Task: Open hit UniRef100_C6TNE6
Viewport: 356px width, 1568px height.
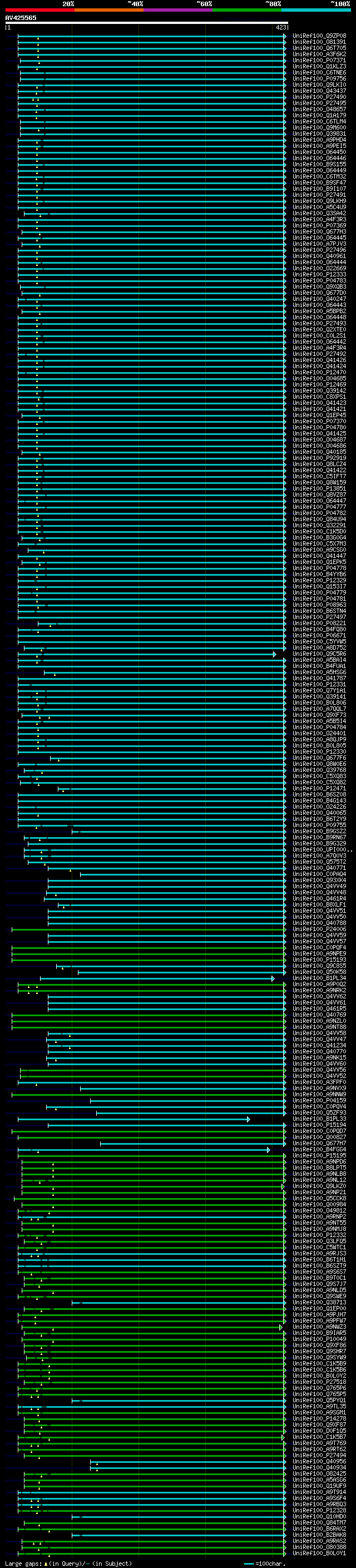Action: tap(319, 72)
